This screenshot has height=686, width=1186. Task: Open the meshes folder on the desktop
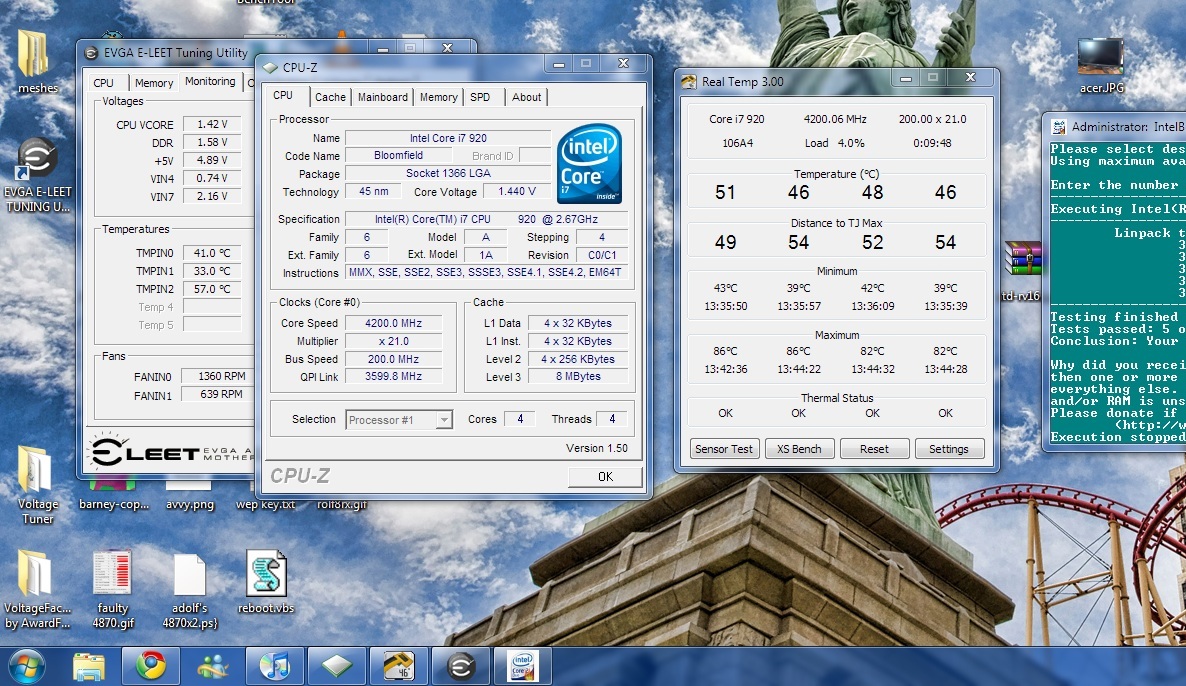[x=34, y=61]
